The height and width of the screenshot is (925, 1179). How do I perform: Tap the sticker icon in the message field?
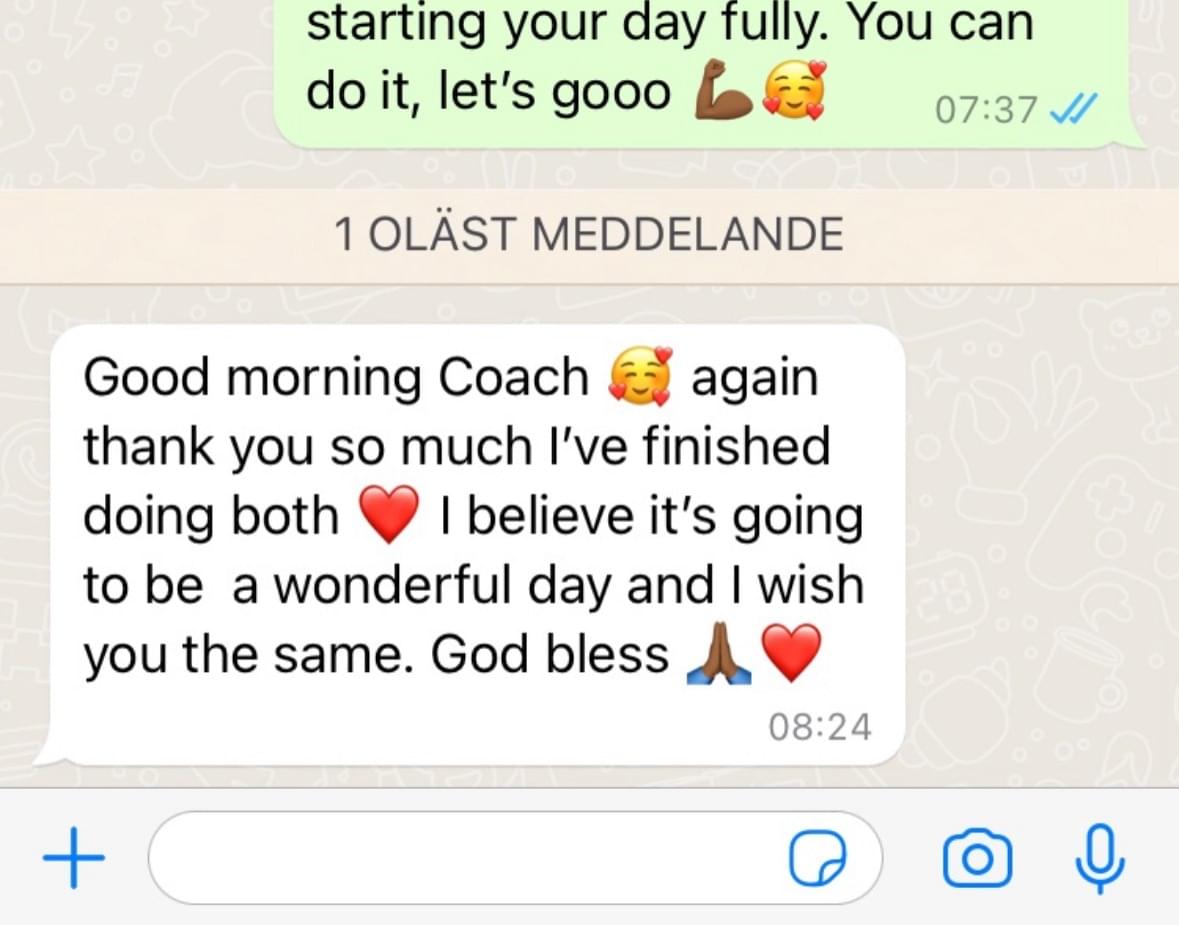[817, 858]
